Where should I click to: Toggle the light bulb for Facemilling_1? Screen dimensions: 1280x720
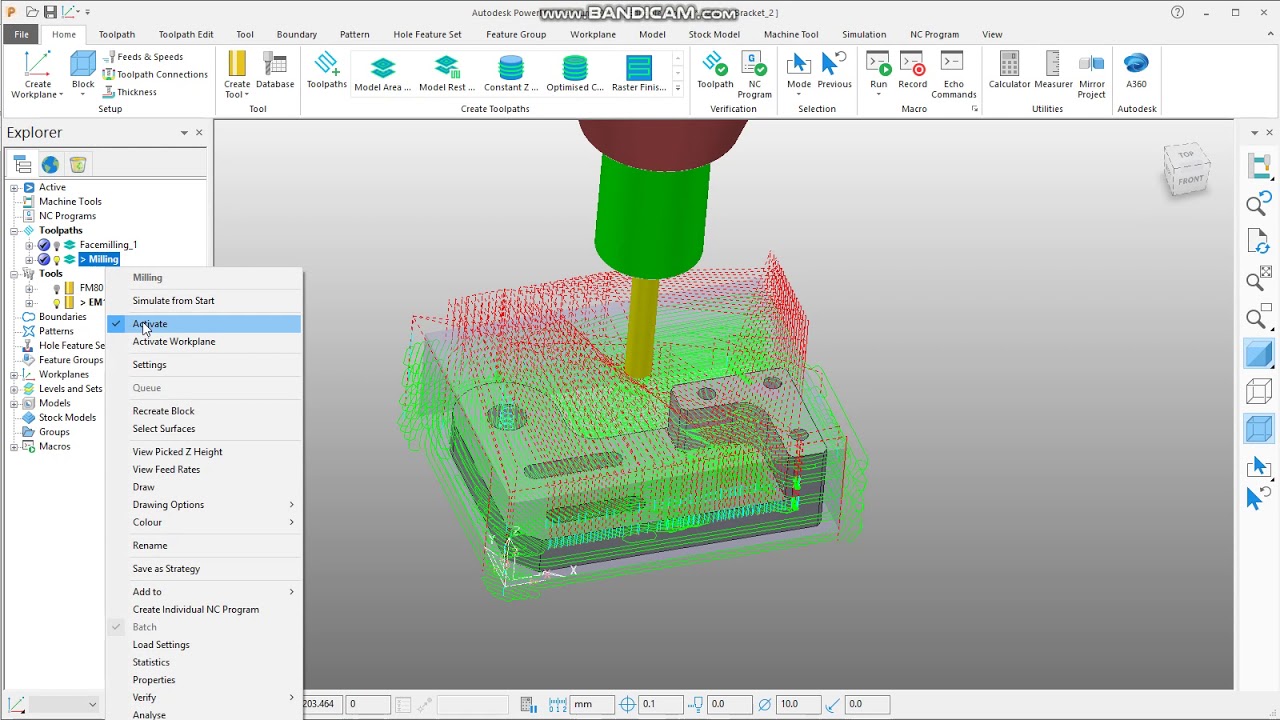(x=57, y=245)
